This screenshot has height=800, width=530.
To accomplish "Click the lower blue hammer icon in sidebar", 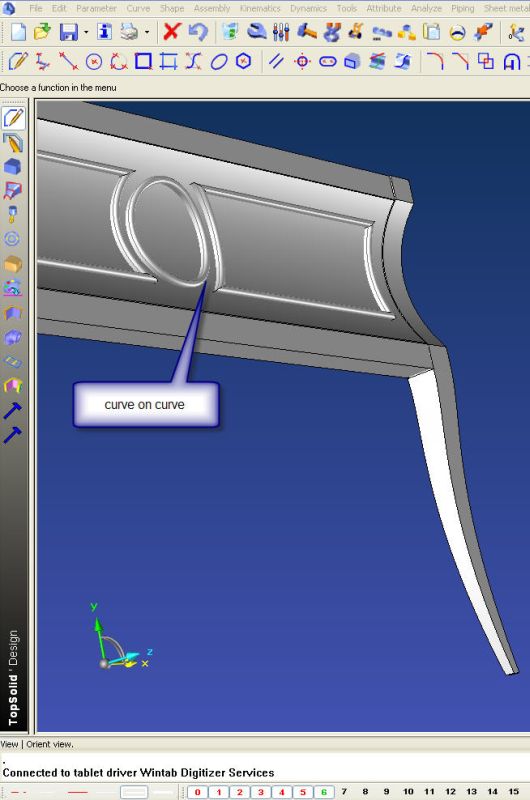I will [13, 435].
